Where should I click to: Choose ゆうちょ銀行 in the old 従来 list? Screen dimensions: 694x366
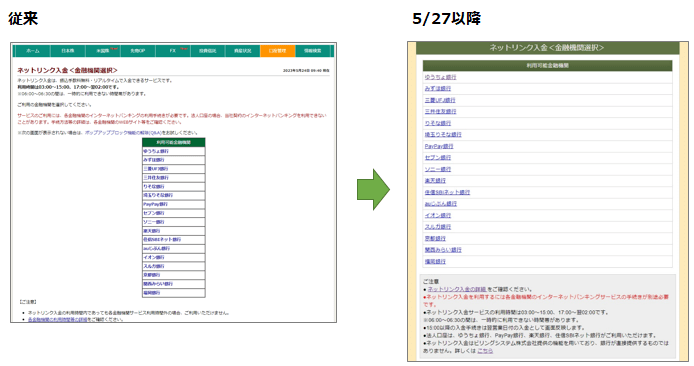click(x=156, y=151)
